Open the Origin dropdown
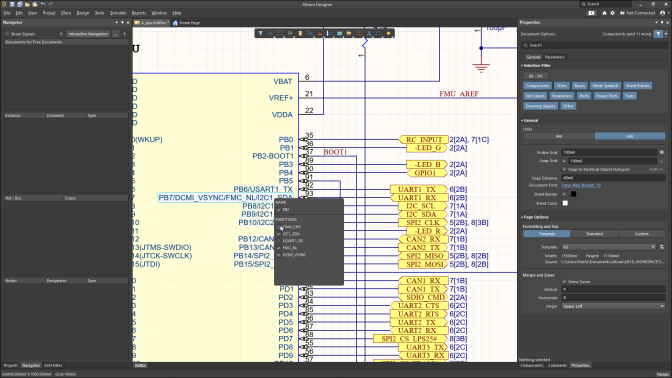Viewport: 672px width, 378px height. click(613, 306)
